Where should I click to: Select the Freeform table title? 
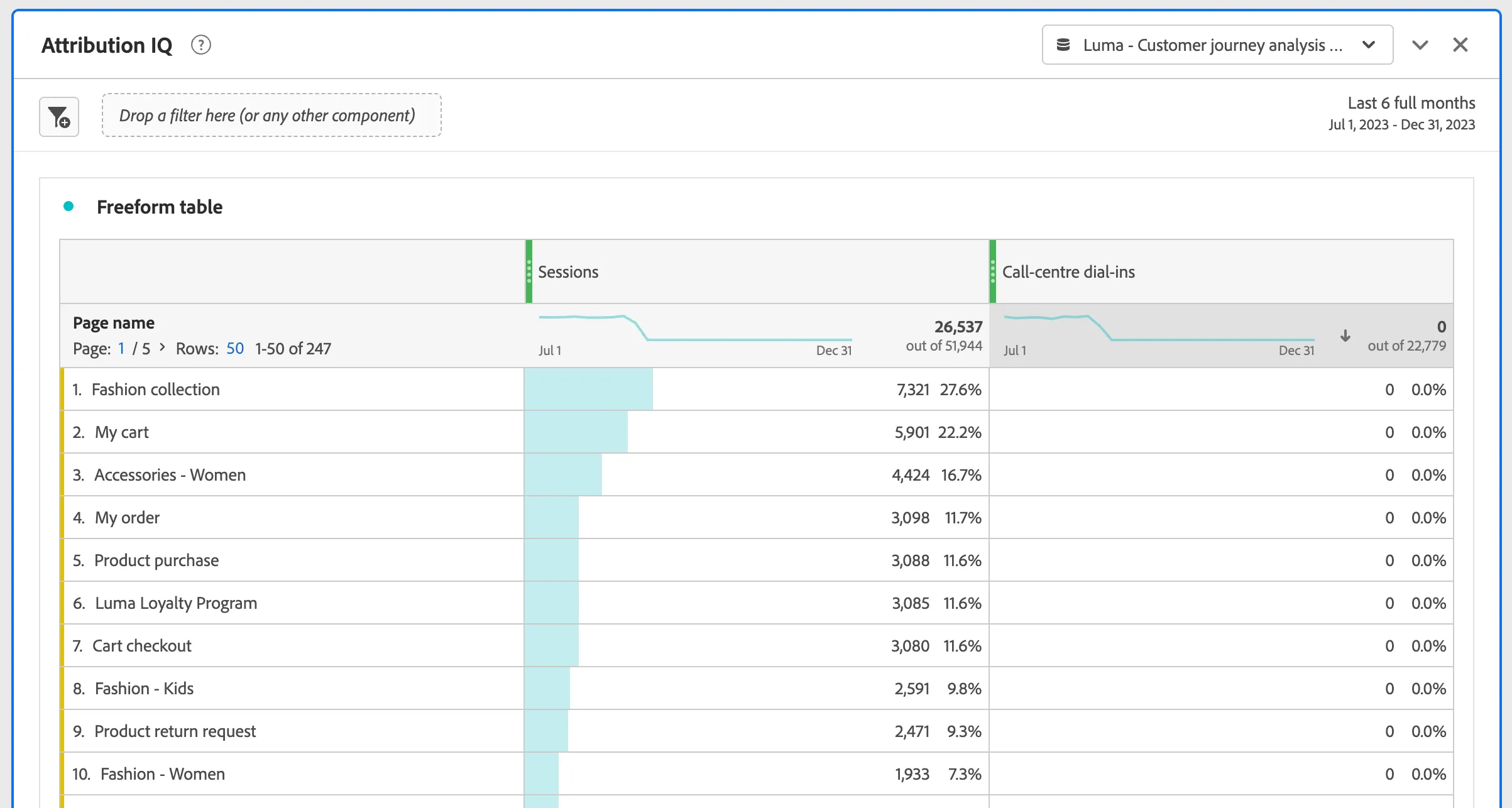[160, 207]
